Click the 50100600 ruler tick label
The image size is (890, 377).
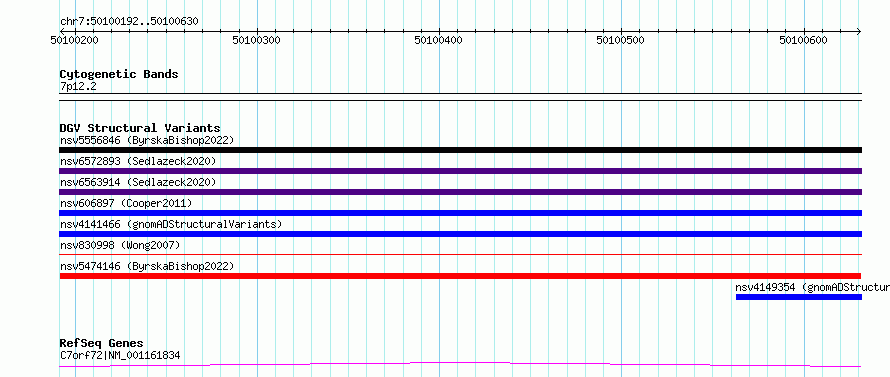[x=803, y=40]
